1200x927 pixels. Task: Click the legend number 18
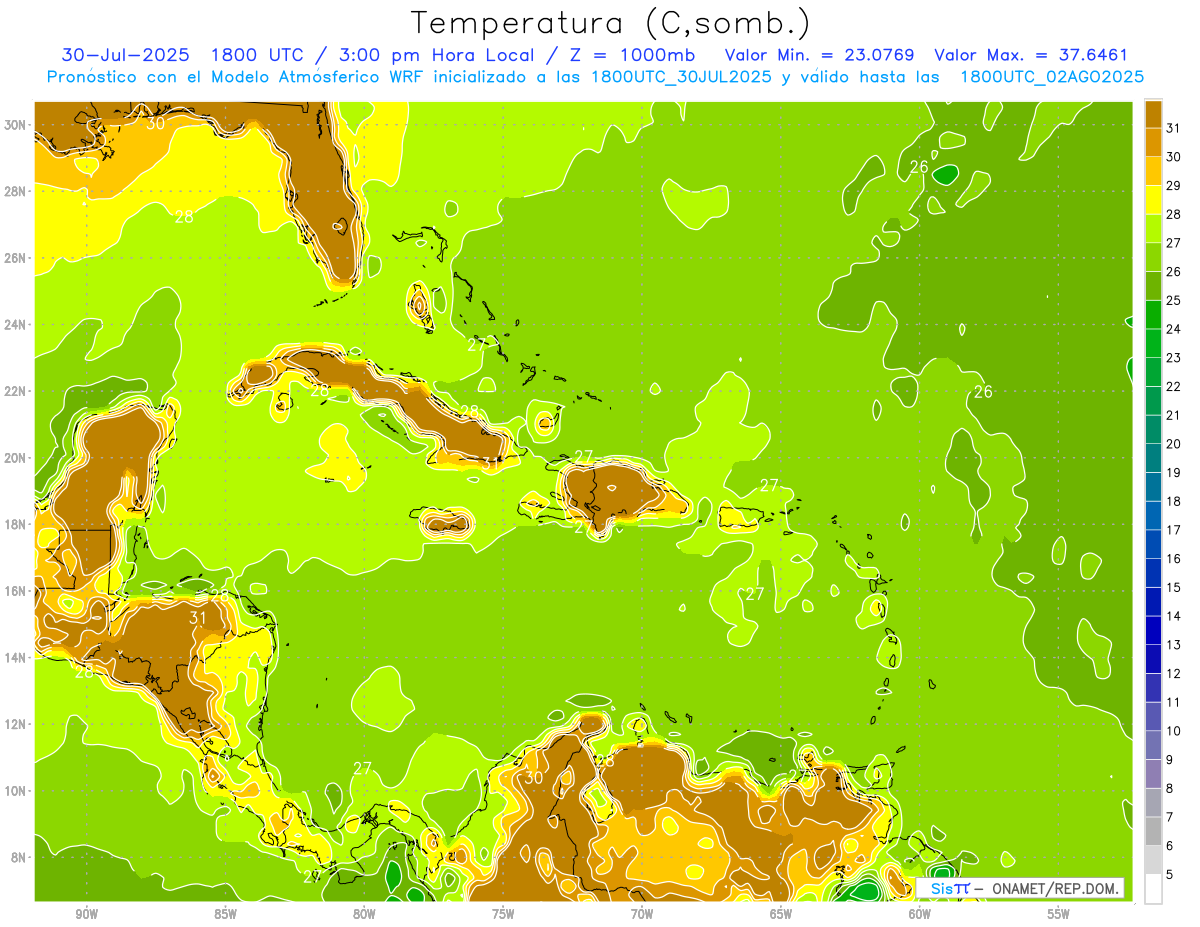(x=1174, y=501)
